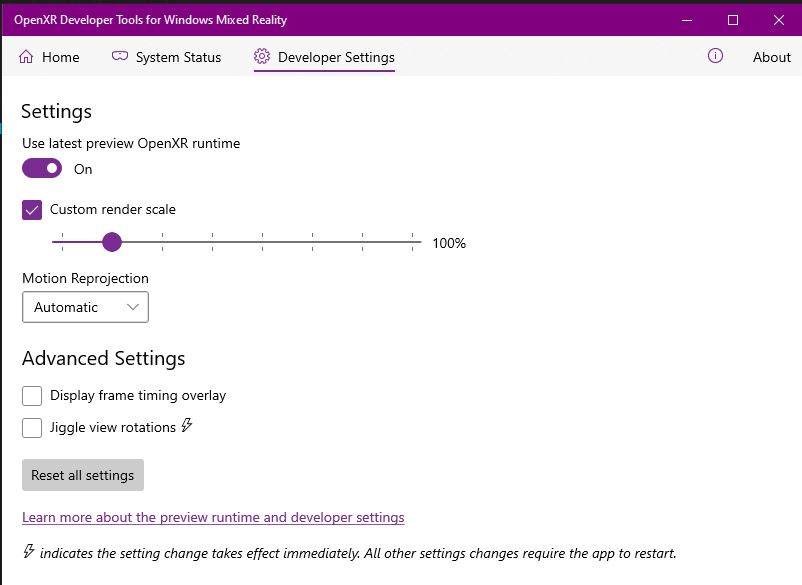Uncheck the Custom render scale checkbox
802x585 pixels.
(x=32, y=210)
